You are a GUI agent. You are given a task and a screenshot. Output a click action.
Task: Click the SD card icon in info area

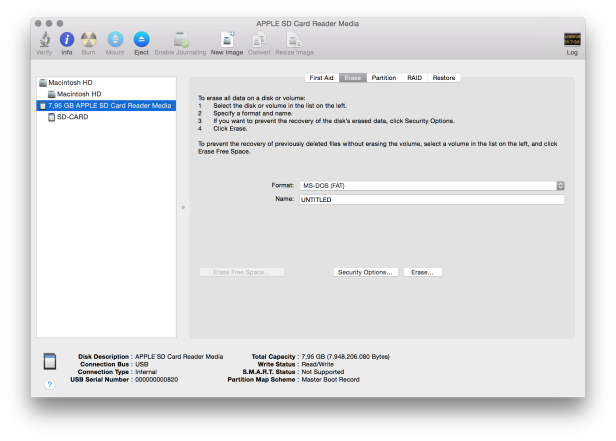click(50, 361)
